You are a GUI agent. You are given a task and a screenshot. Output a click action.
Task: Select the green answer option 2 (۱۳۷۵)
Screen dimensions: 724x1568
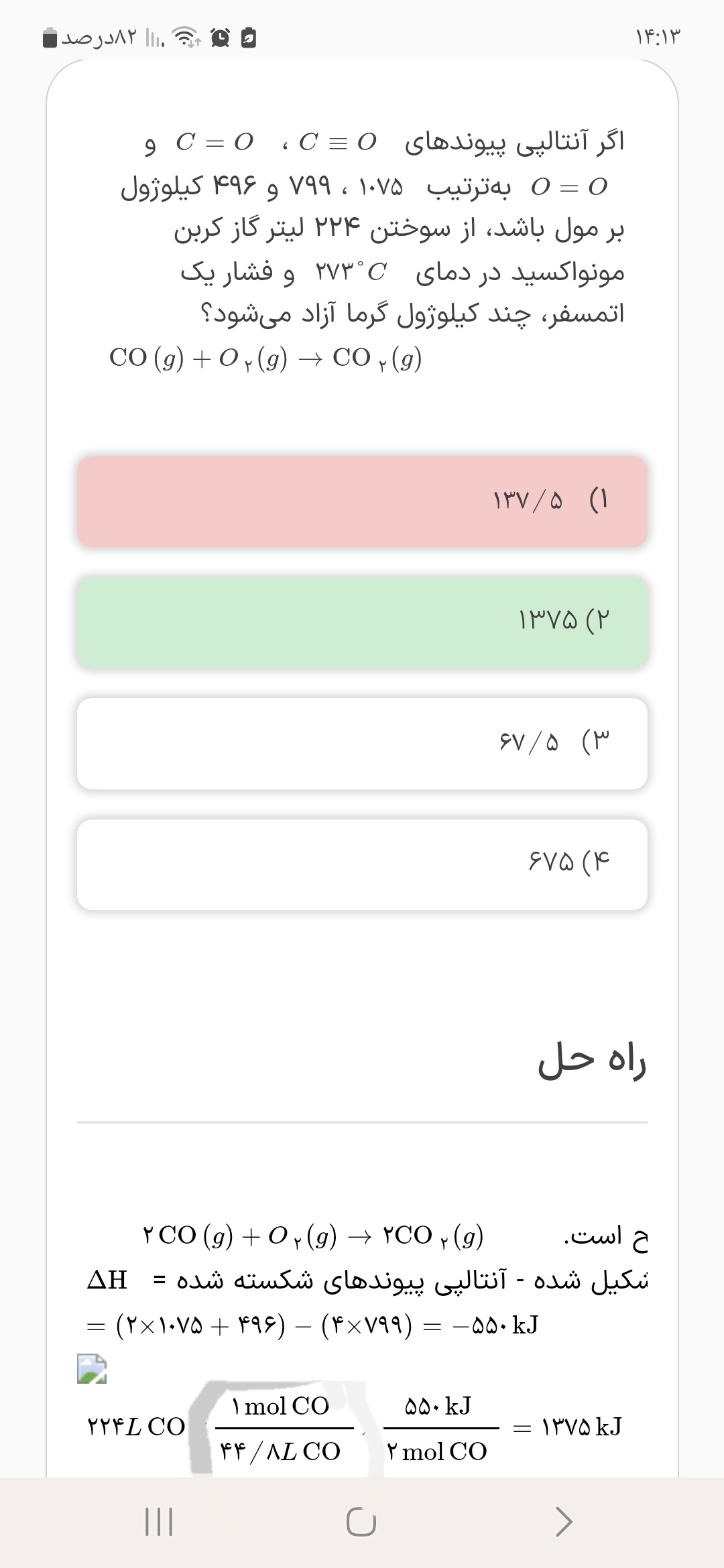tap(362, 622)
